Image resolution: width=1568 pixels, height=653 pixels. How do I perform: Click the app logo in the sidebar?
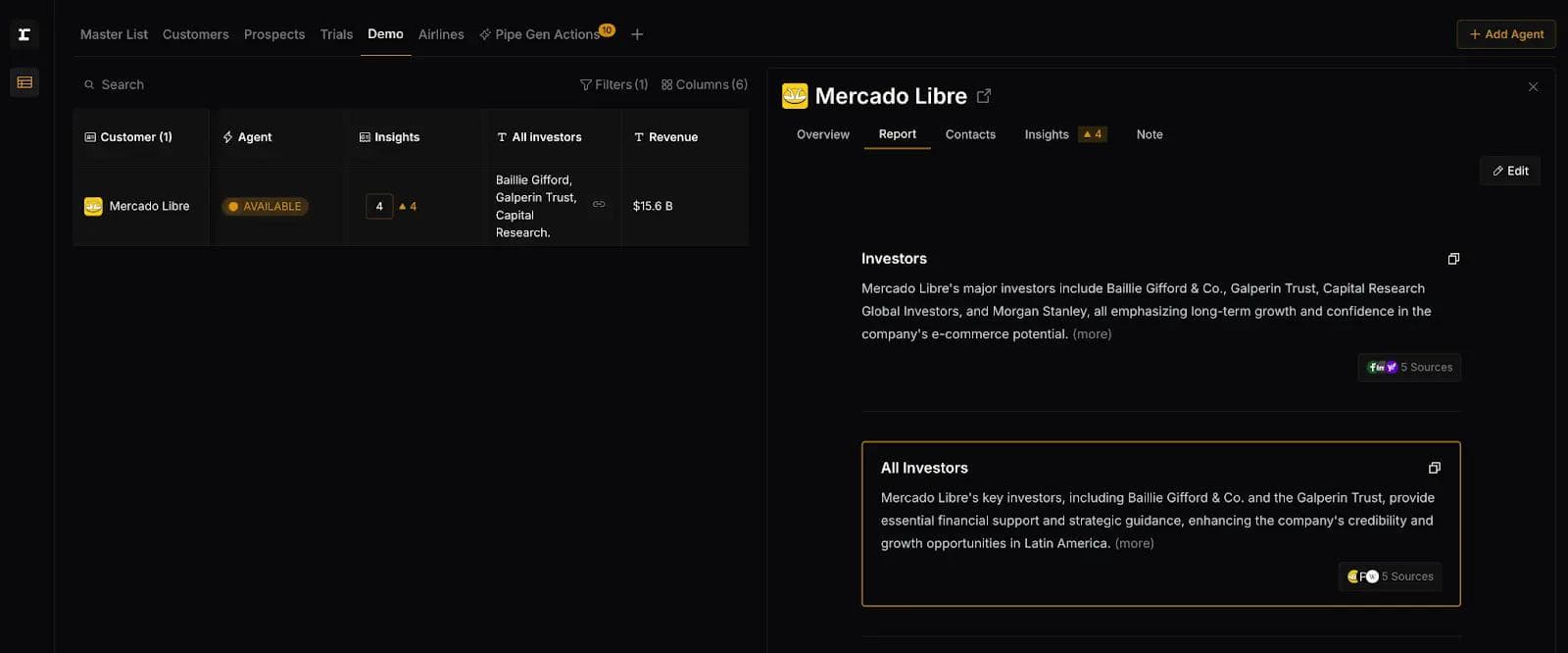pyautogui.click(x=24, y=34)
